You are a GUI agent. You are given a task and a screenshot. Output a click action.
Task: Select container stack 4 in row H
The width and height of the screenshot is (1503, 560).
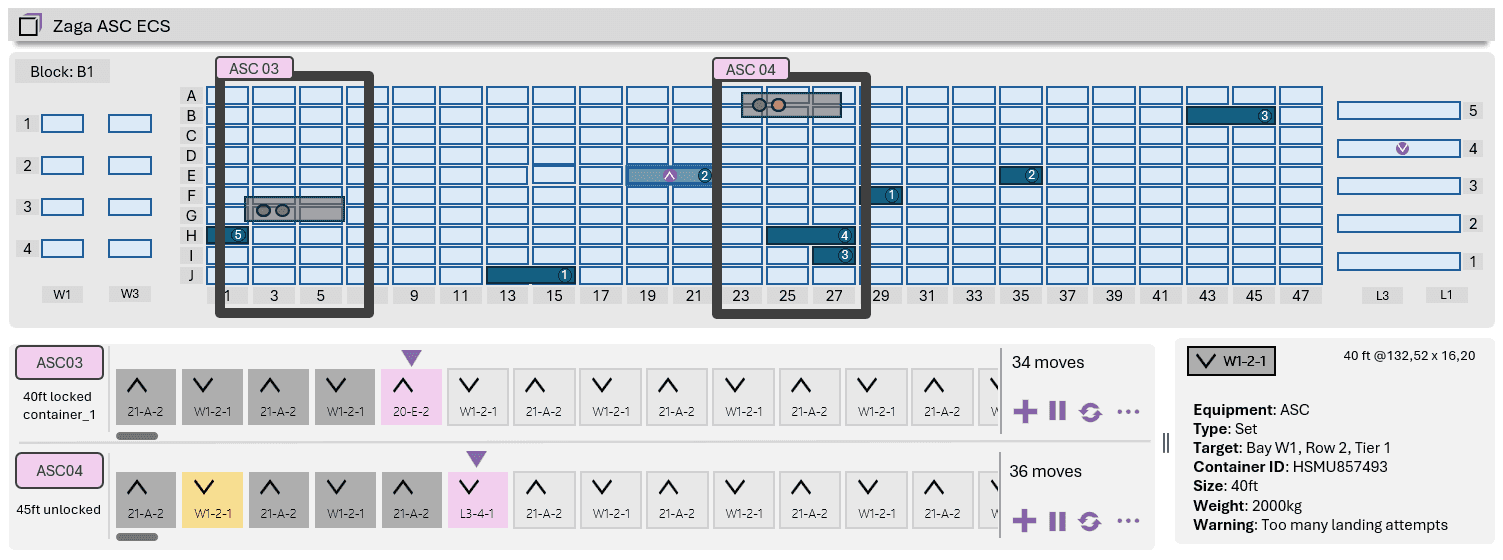point(811,235)
